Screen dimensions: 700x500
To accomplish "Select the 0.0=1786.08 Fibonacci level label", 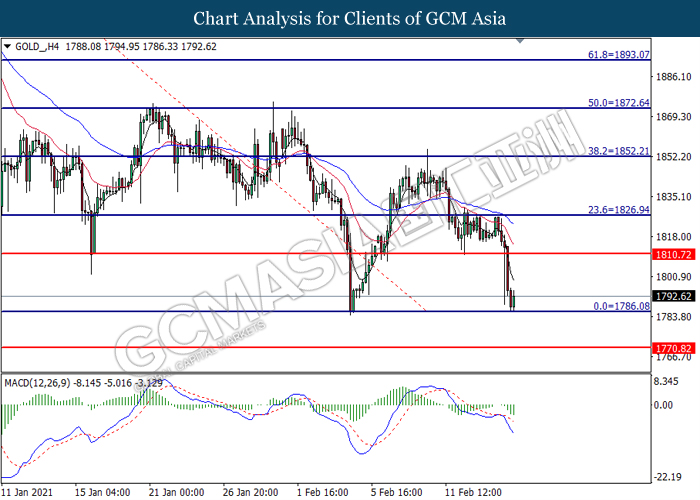I will 621,306.
